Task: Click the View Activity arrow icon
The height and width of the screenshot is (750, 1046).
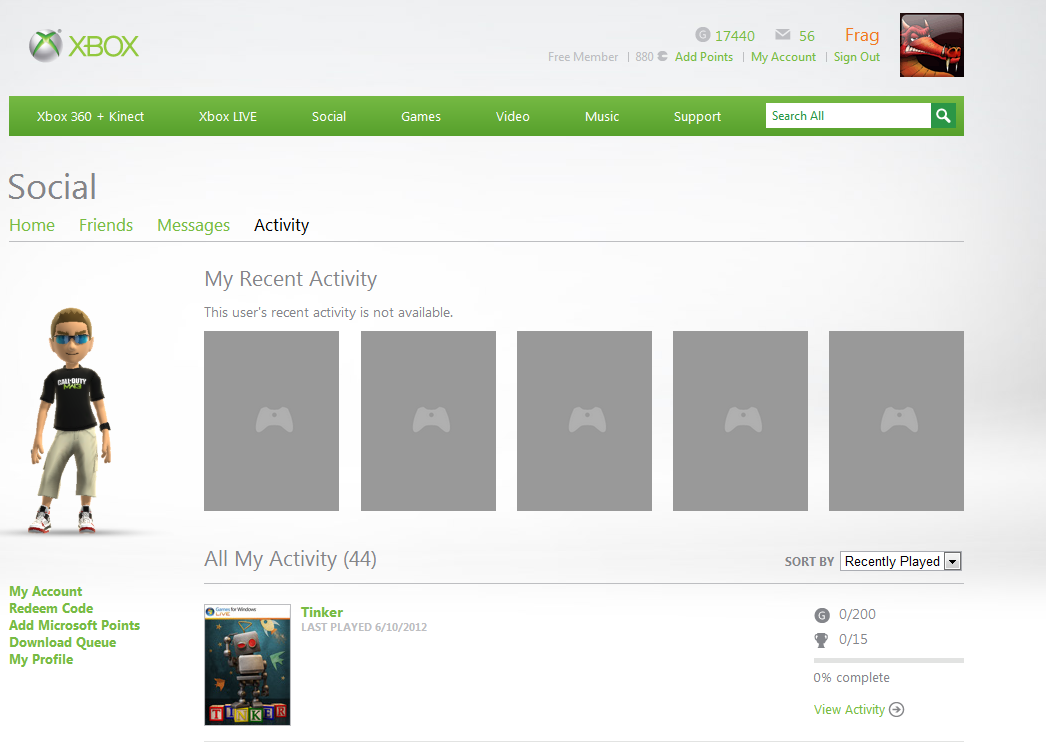Action: (897, 709)
